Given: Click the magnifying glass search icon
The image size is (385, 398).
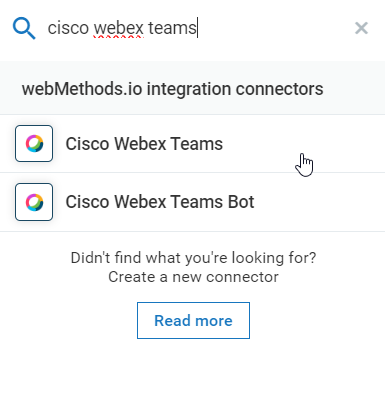Looking at the screenshot, I should pos(24,29).
